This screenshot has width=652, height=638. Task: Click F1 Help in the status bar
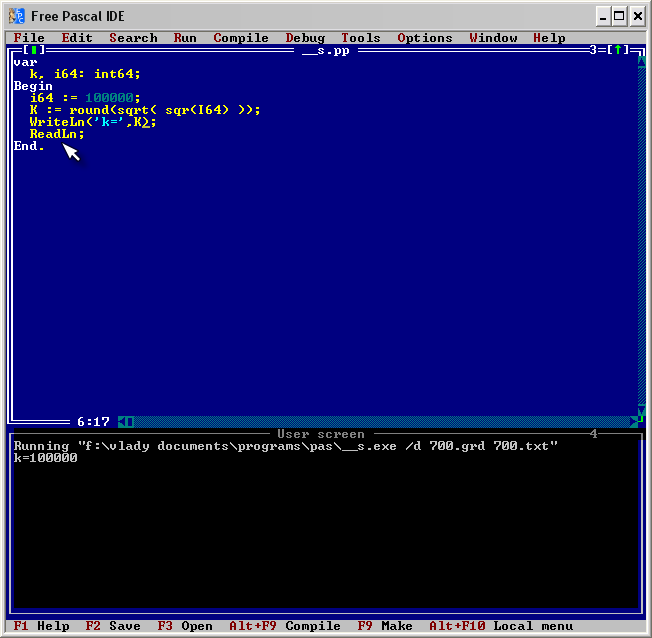point(41,626)
